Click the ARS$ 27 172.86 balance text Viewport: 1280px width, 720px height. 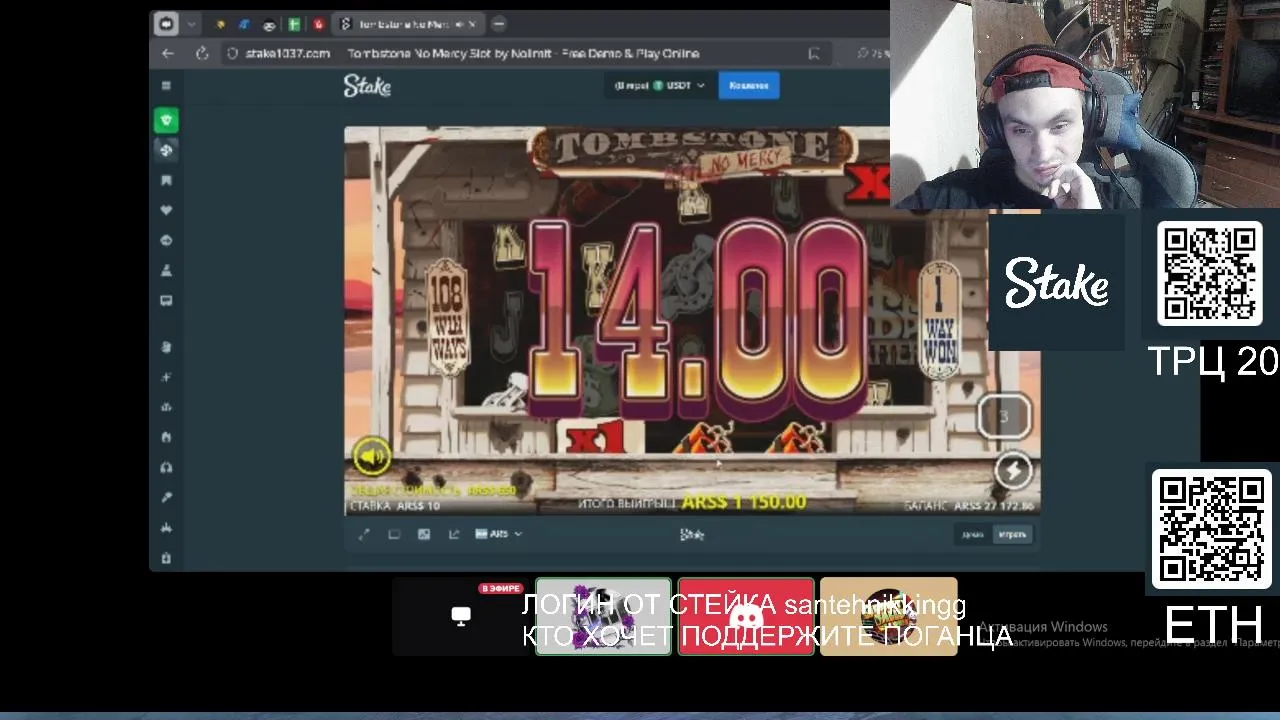click(993, 506)
